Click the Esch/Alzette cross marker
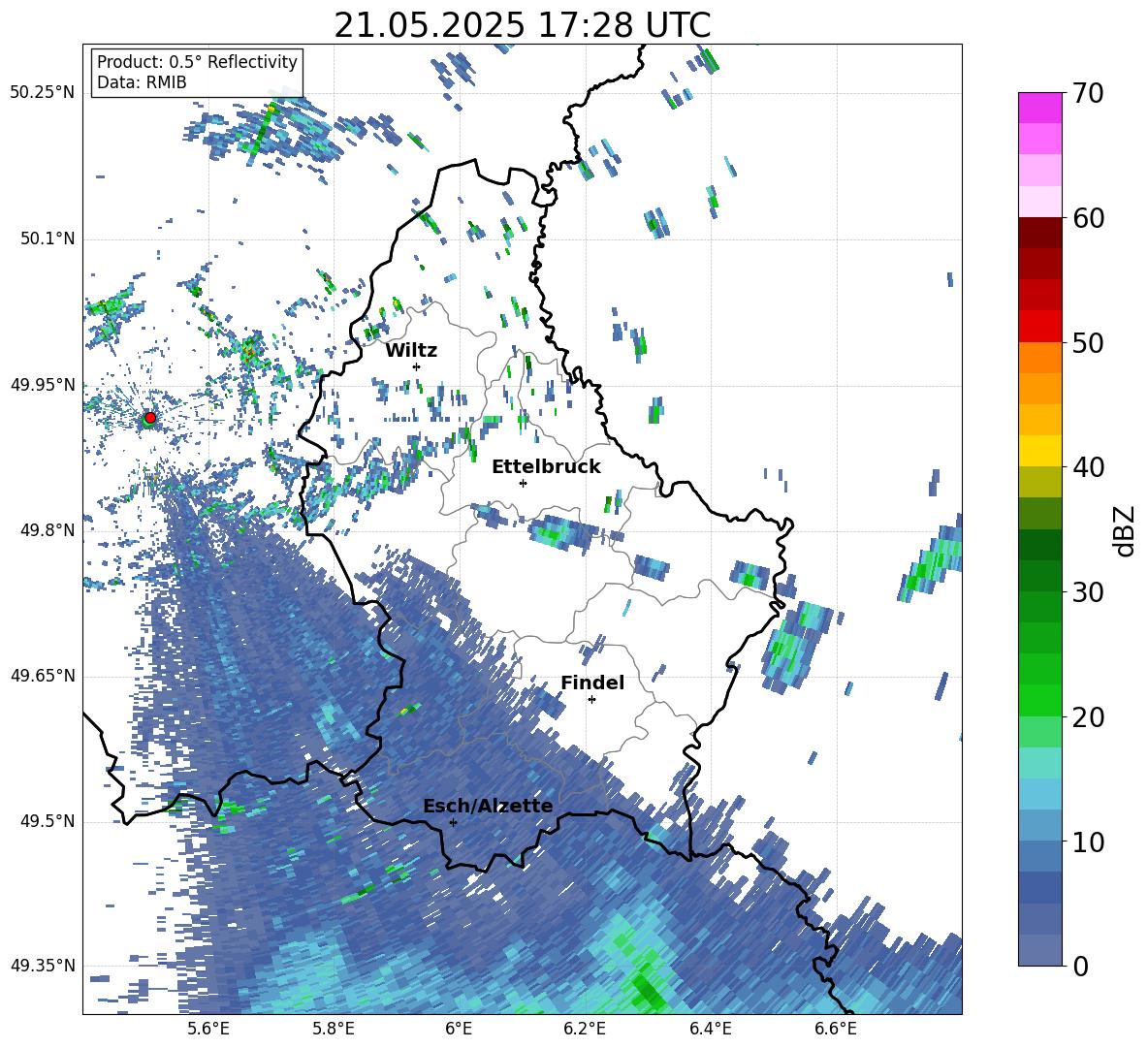Viewport: 1148px width, 1048px height. [x=453, y=822]
